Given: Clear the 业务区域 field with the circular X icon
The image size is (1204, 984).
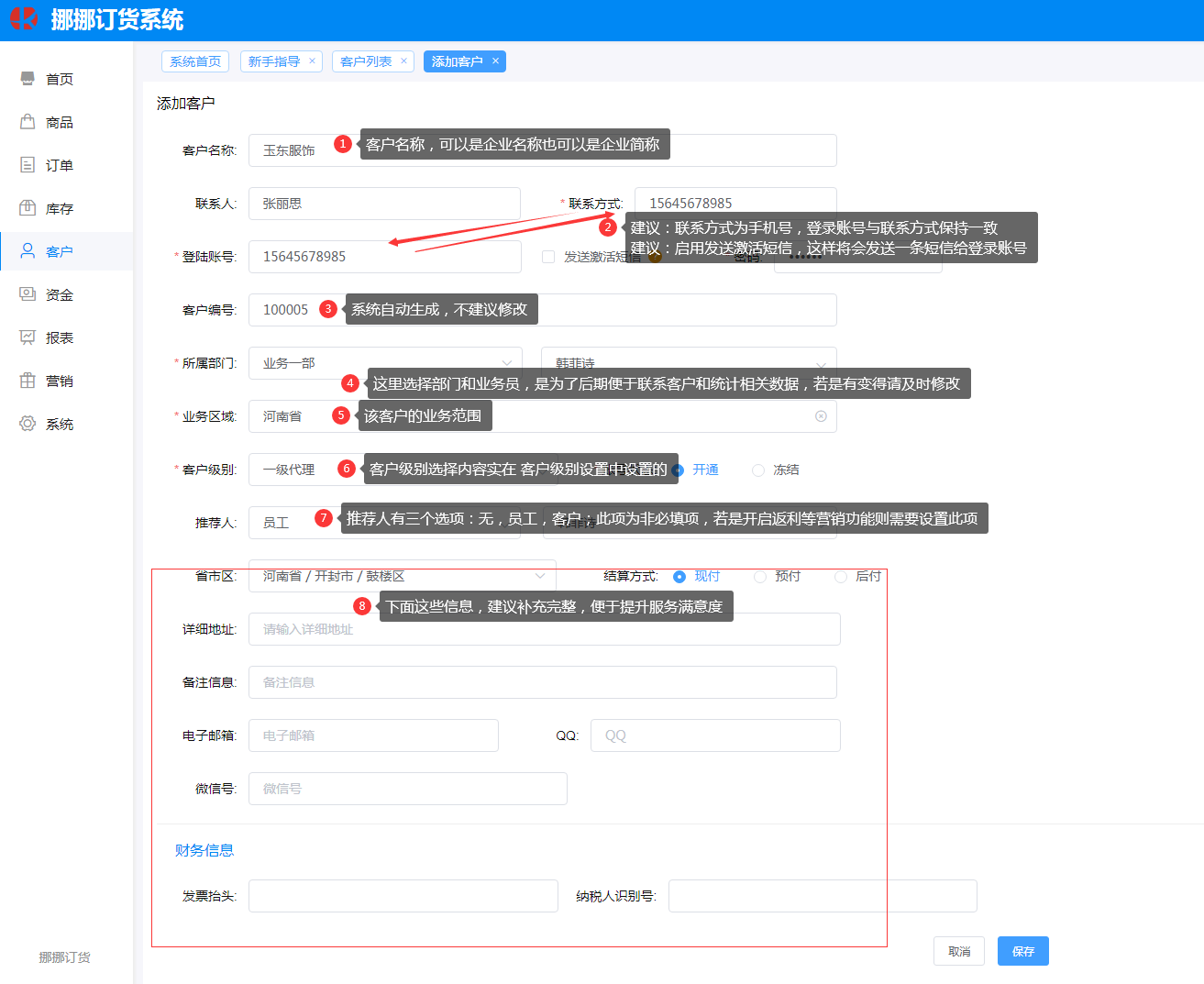Looking at the screenshot, I should pos(821,416).
